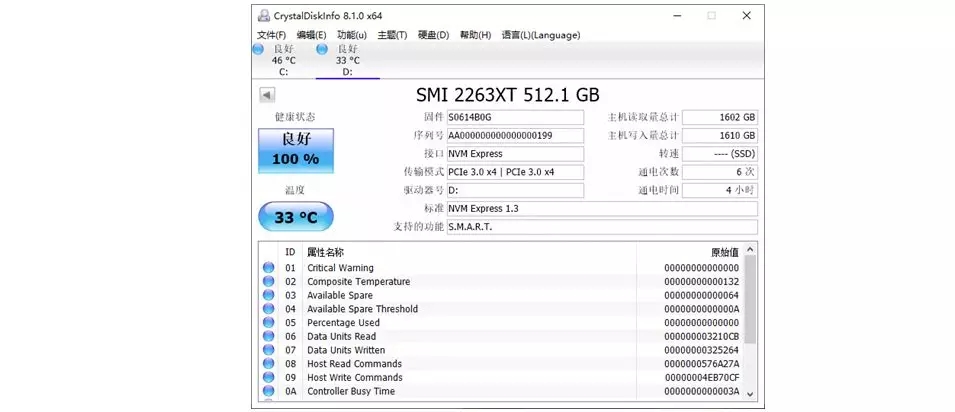Click the power on hours 4 小时
Viewport: 955px width, 412px height.
coord(720,190)
